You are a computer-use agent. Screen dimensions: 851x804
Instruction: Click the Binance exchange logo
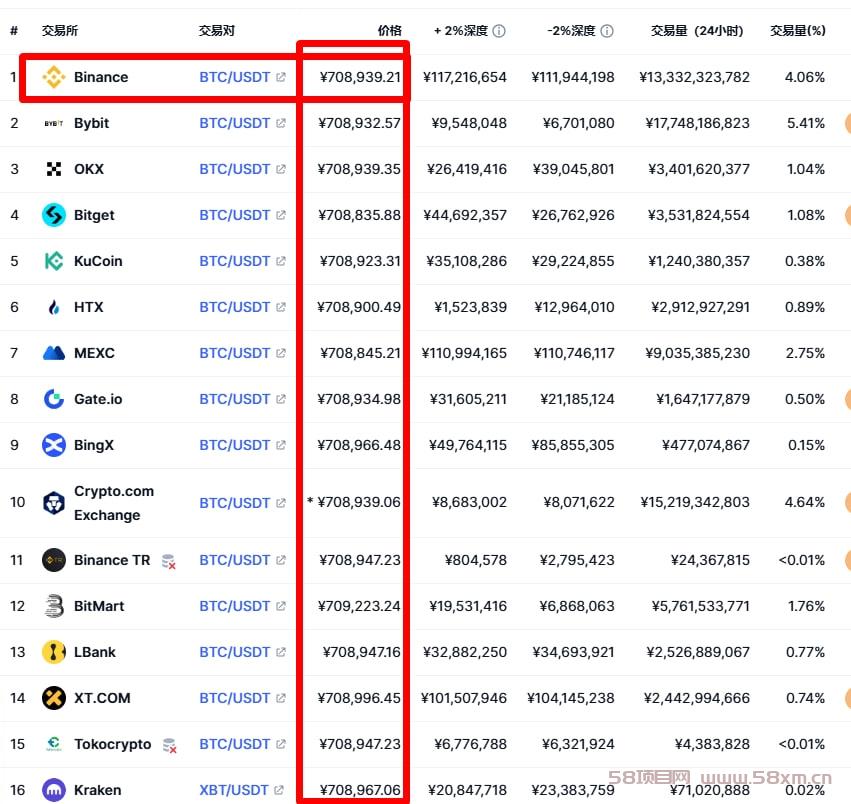click(x=54, y=77)
